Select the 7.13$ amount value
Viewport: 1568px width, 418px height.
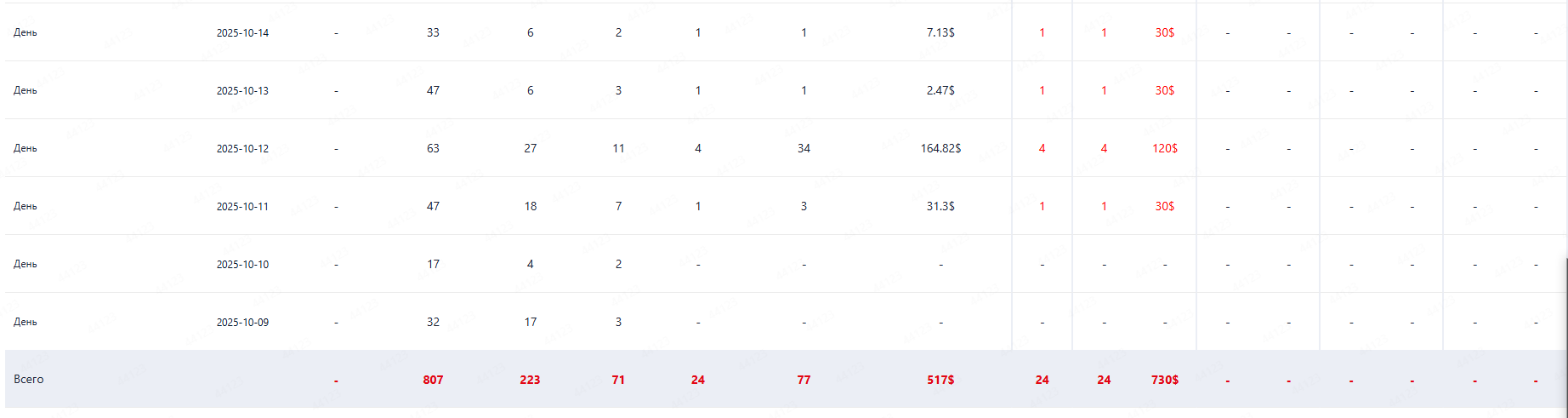pos(940,32)
